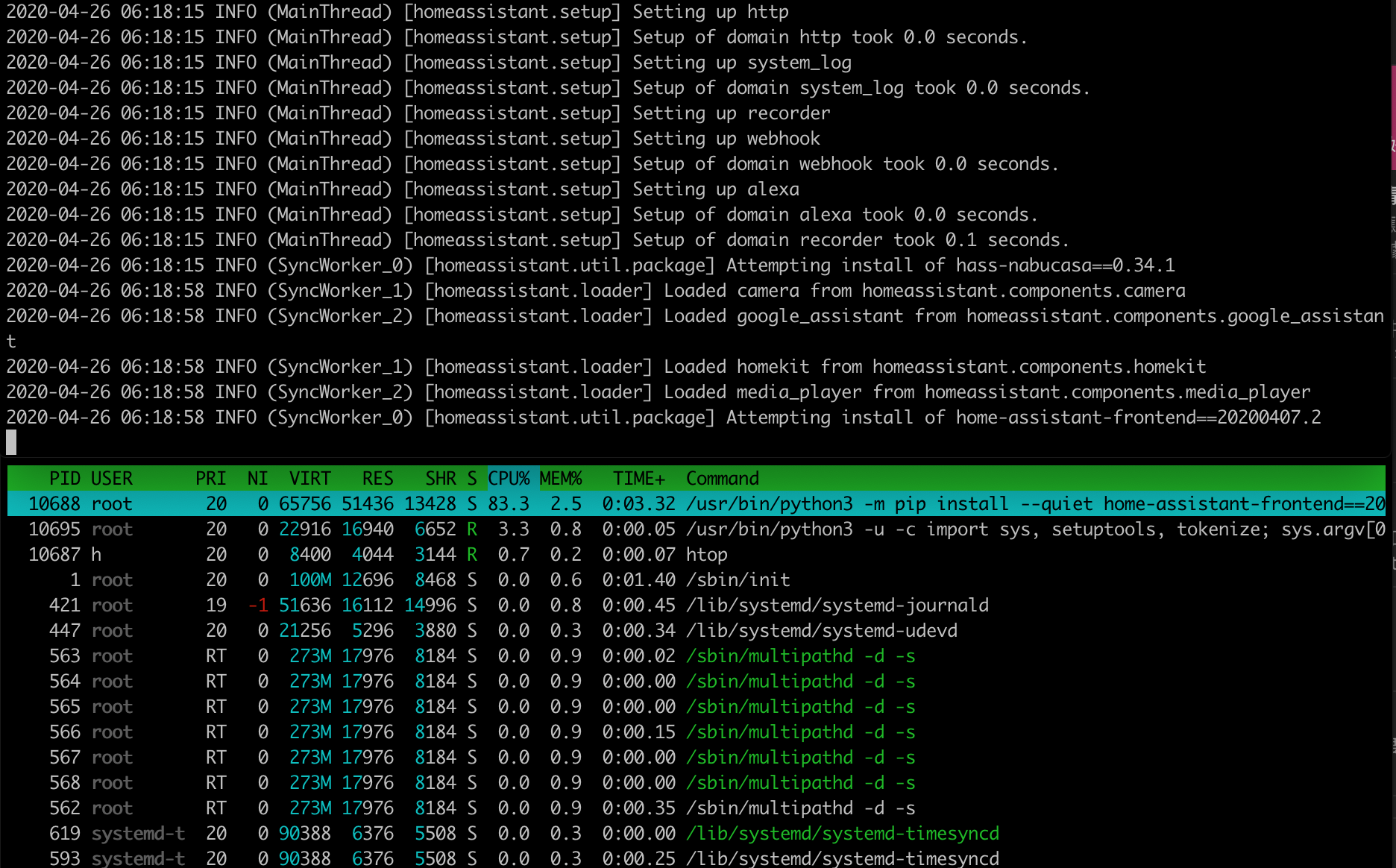Select the systemd-journald process row
1396x868 pixels.
tap(697, 605)
